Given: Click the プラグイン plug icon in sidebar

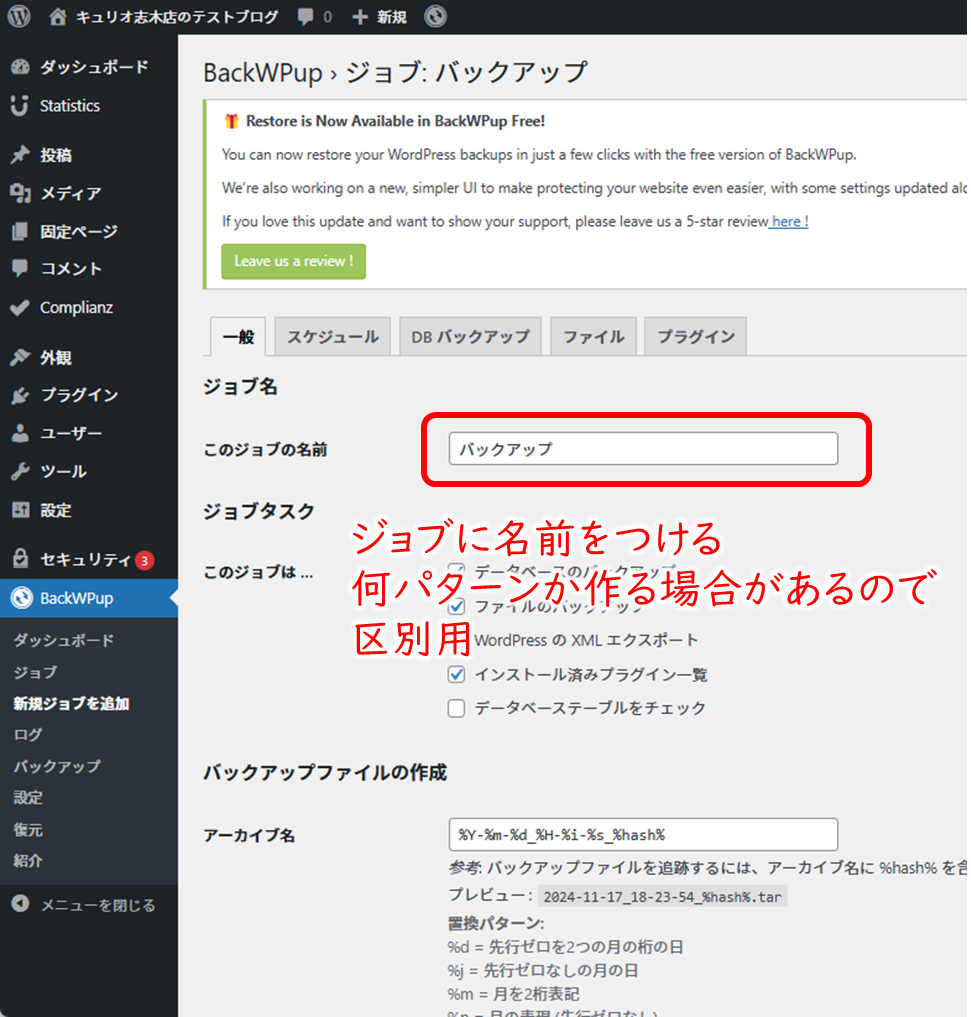Looking at the screenshot, I should 21,395.
